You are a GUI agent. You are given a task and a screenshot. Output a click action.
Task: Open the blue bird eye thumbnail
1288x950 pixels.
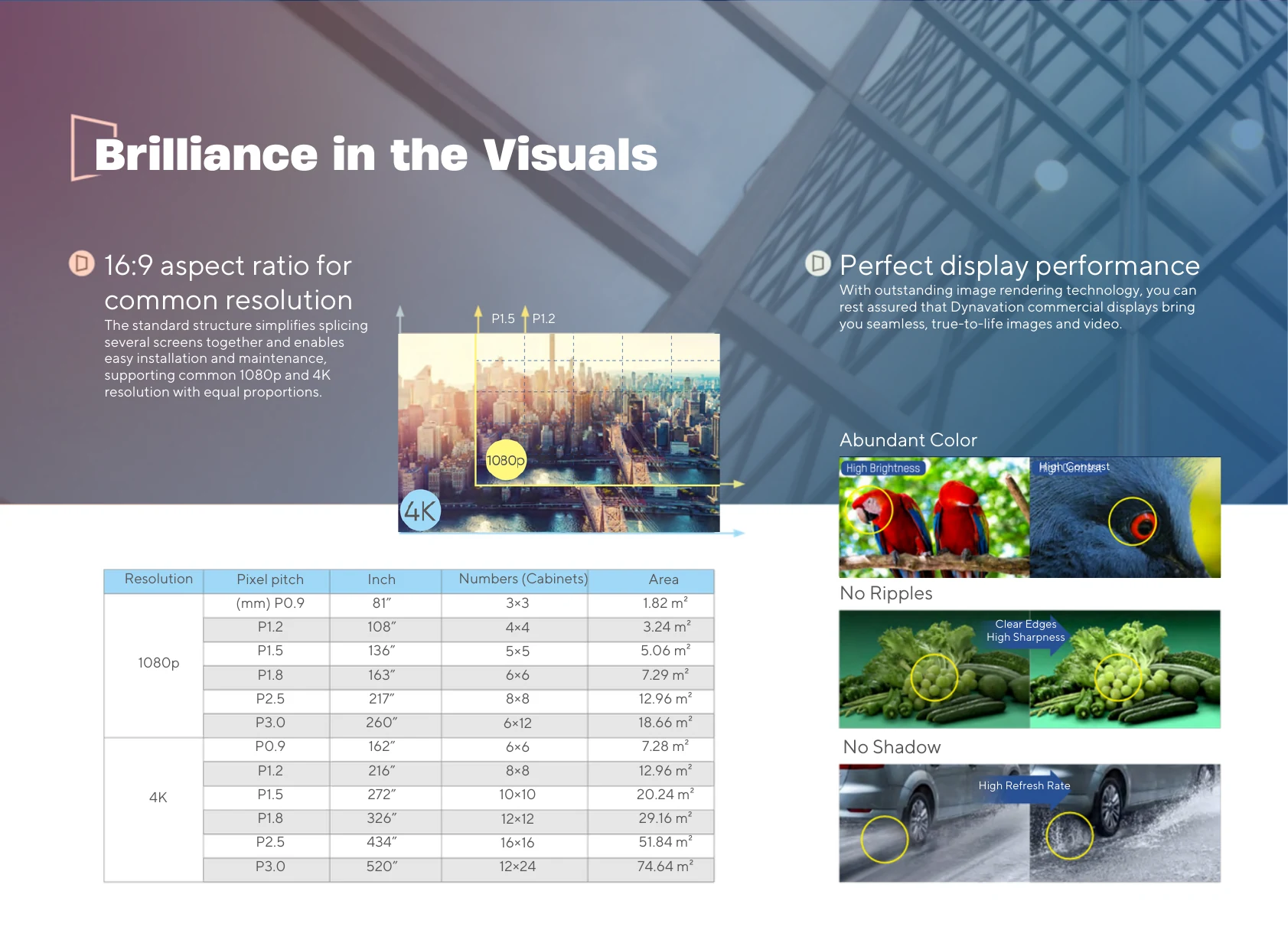point(1125,517)
